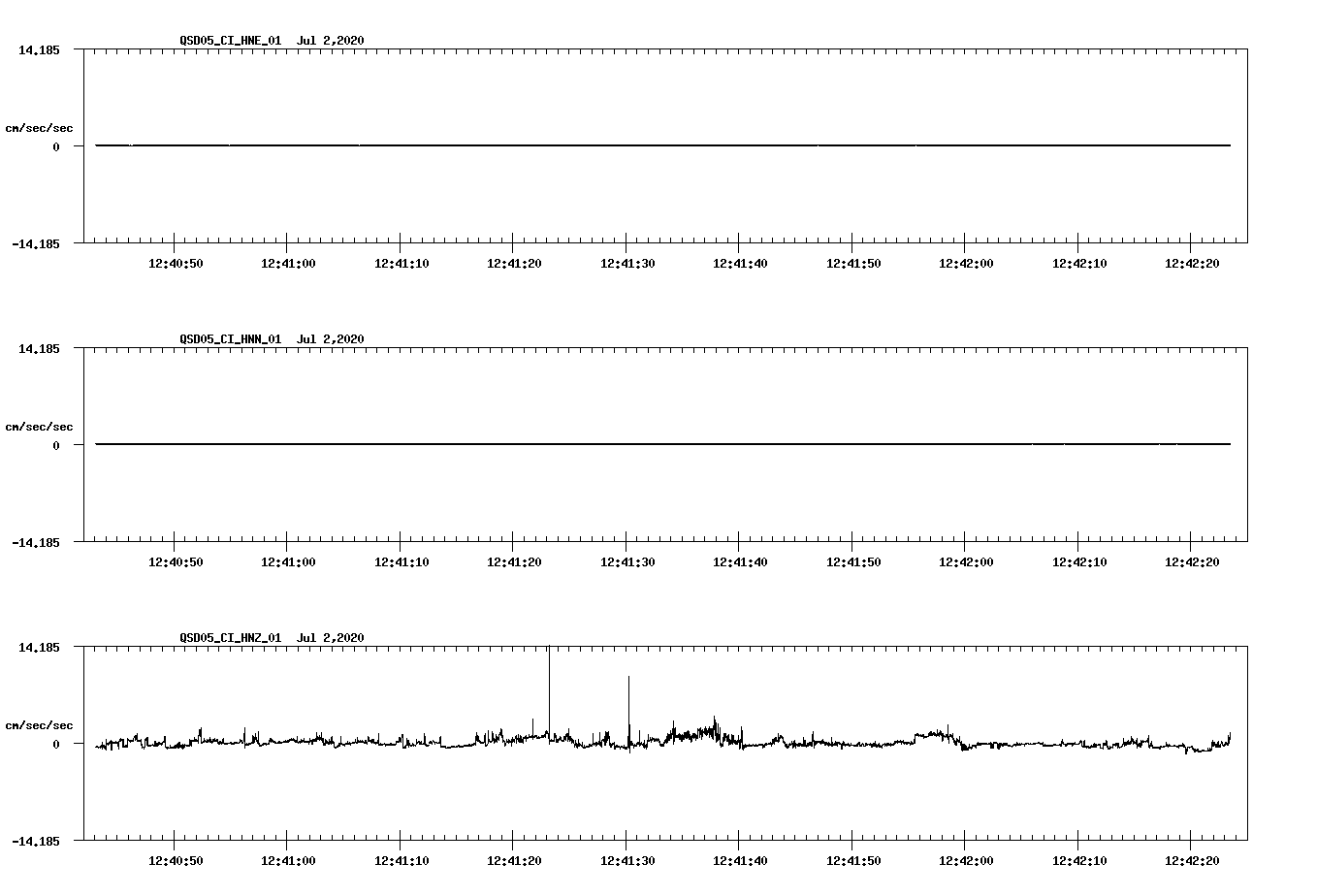This screenshot has height=896, width=1317.
Task: Click the cm/sec/sec unit label of HNE plot
Action: pyautogui.click(x=39, y=128)
